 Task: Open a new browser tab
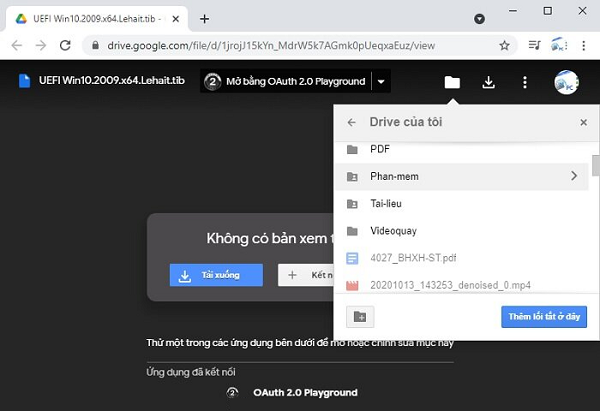click(204, 19)
